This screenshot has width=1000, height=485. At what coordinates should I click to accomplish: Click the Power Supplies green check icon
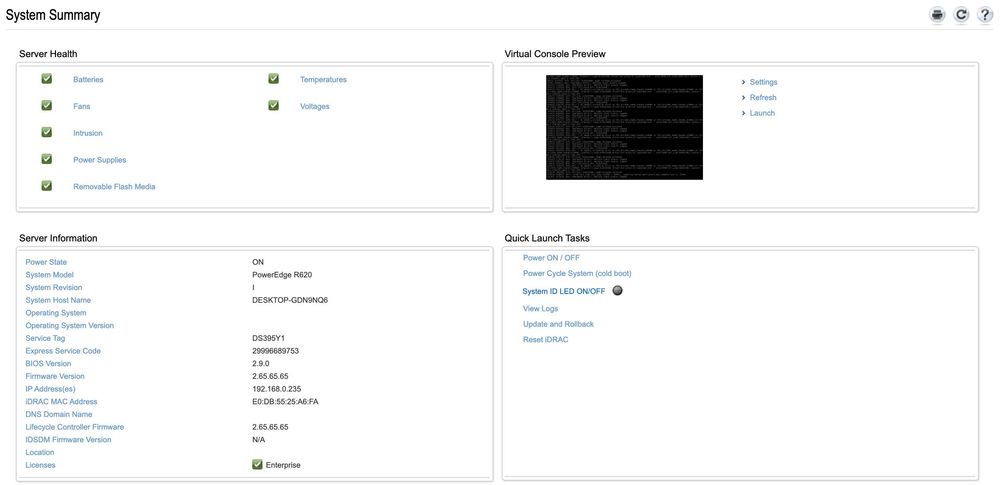[x=47, y=159]
